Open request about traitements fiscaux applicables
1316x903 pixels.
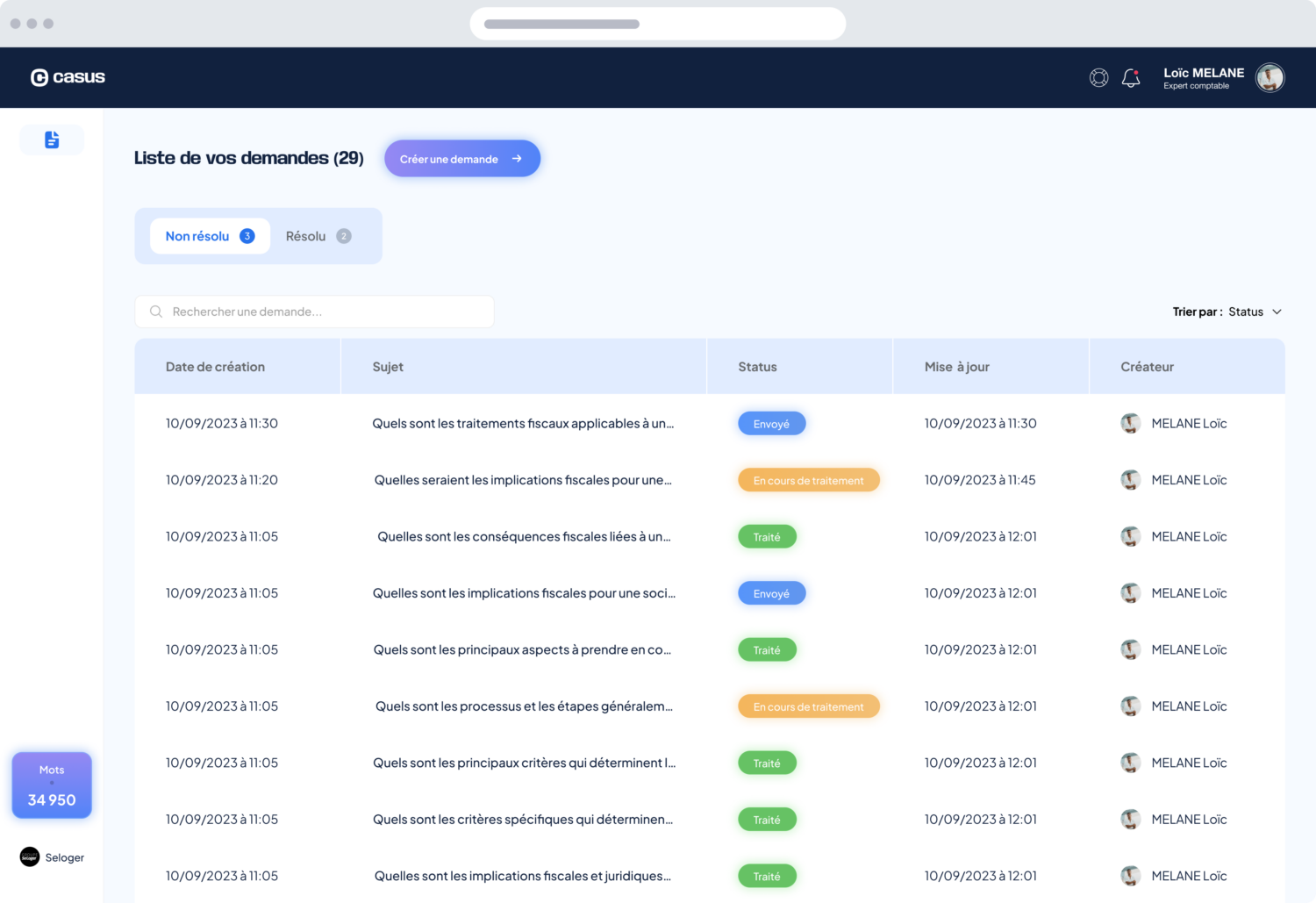tap(523, 424)
